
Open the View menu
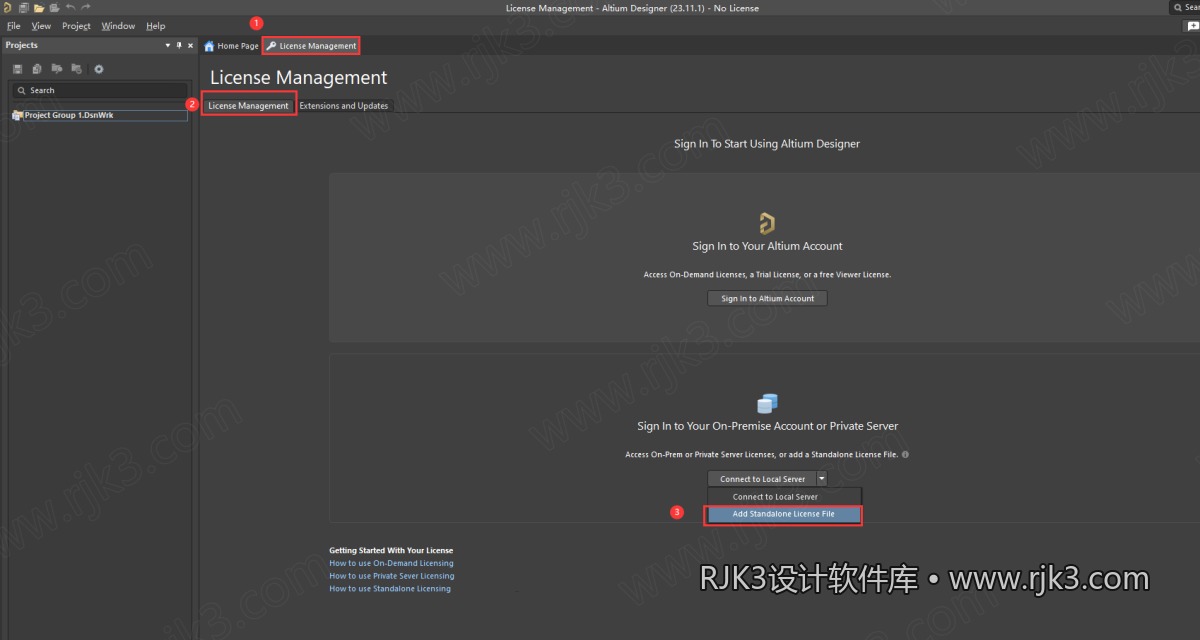tap(41, 26)
